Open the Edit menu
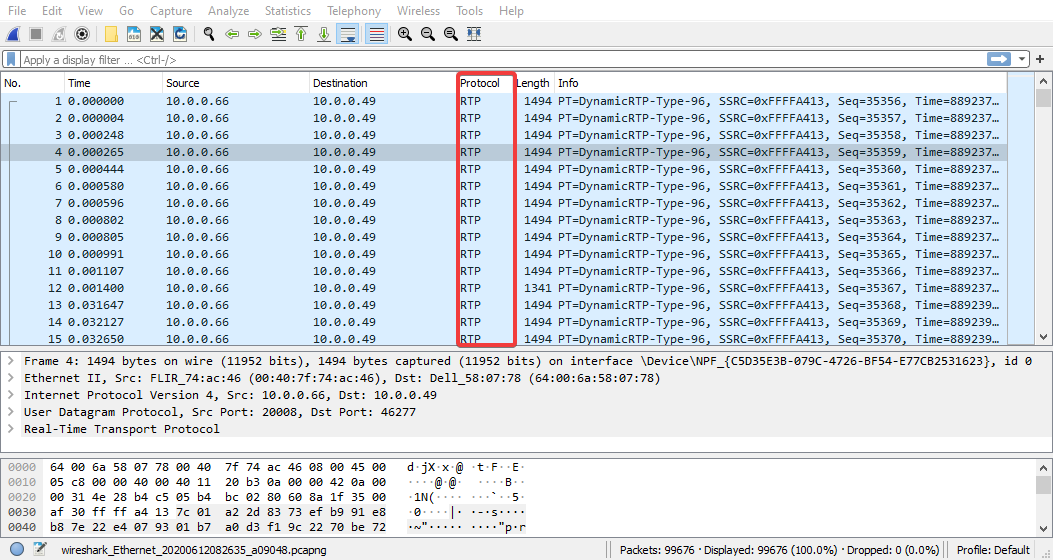 (x=52, y=11)
